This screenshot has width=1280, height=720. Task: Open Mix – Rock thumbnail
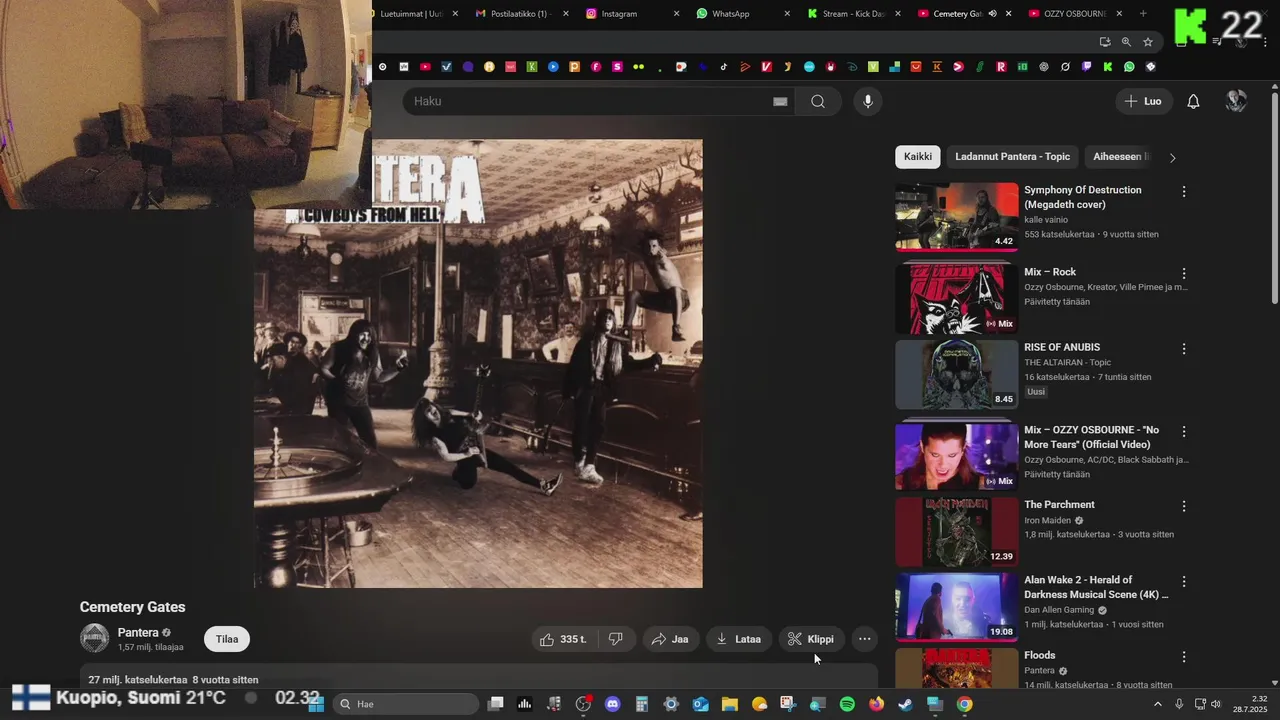pyautogui.click(x=956, y=298)
